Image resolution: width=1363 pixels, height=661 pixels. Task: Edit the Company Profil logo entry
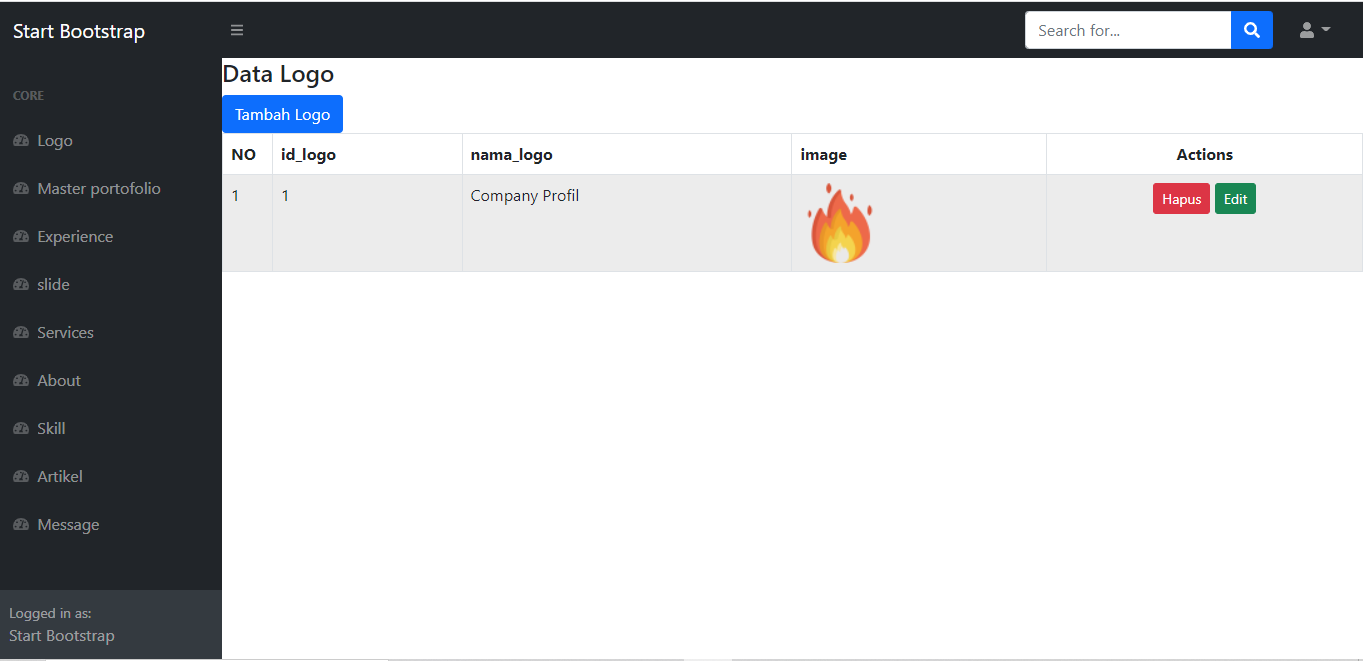[x=1235, y=199]
